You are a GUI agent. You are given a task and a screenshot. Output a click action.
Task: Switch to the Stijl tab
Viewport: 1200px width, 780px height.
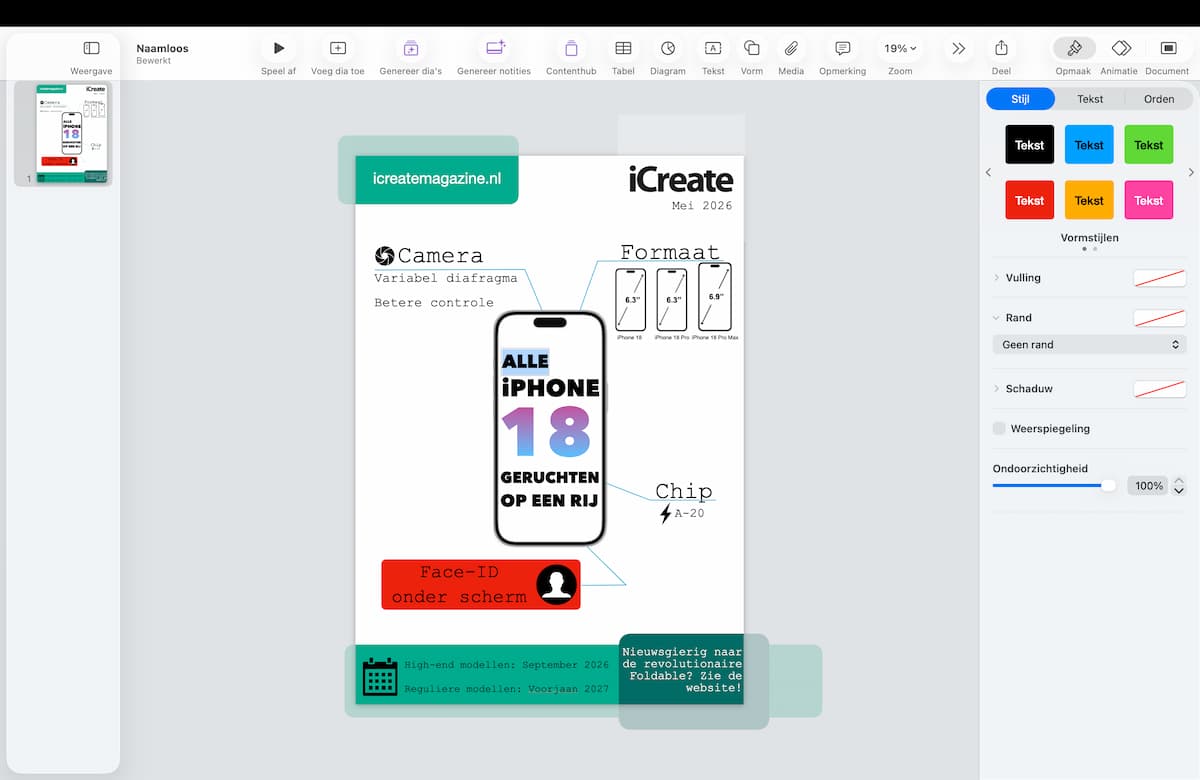click(1020, 99)
